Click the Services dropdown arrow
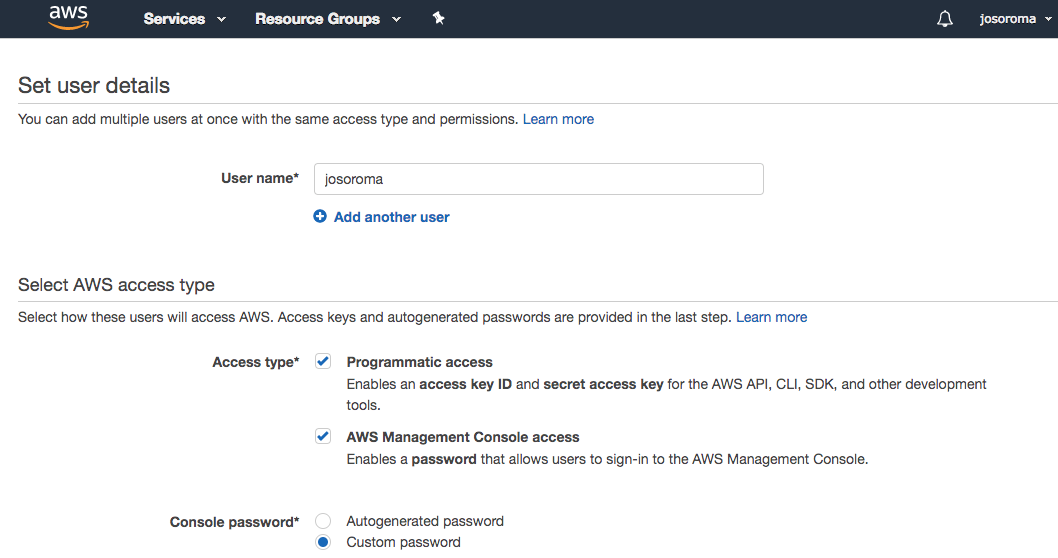The image size is (1058, 558). (x=221, y=19)
